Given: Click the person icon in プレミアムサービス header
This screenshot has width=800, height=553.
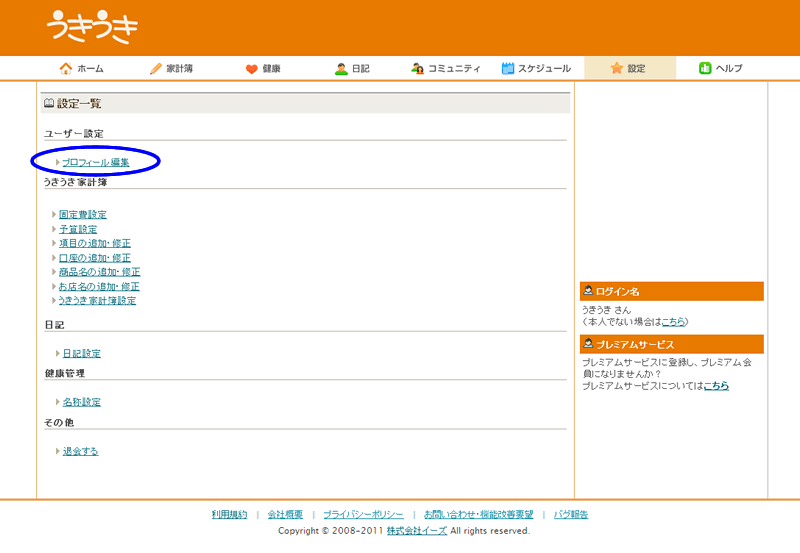Looking at the screenshot, I should click(588, 343).
